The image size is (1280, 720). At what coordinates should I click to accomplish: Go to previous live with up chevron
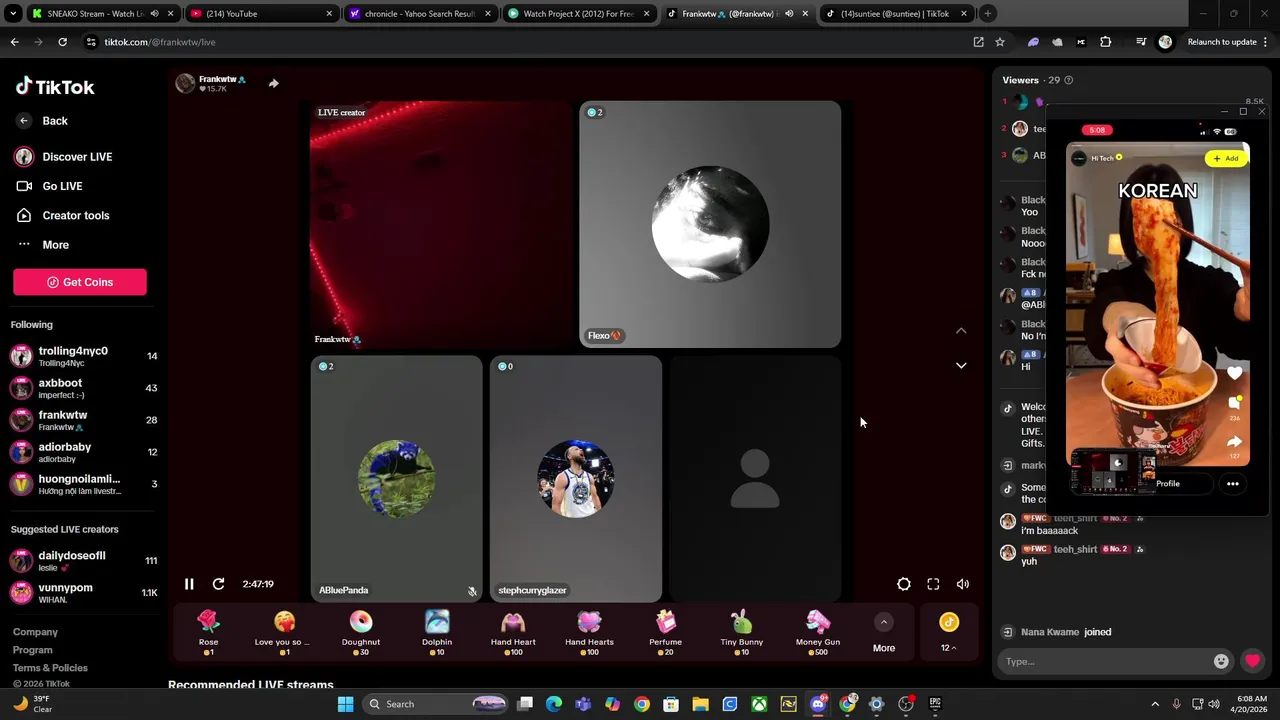[961, 331]
